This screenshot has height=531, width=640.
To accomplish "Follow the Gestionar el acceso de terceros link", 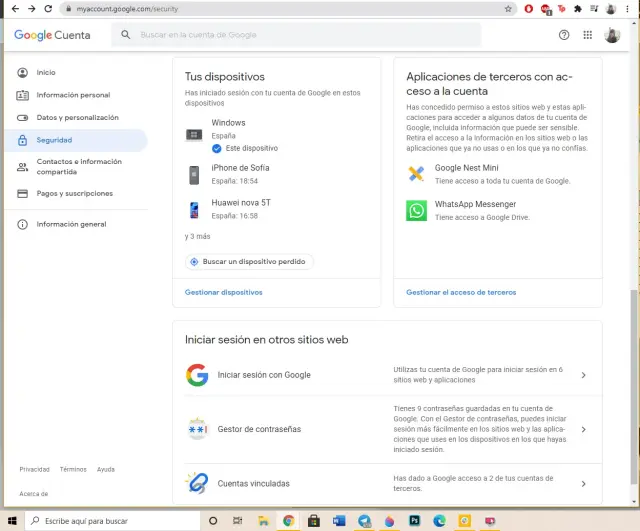I will pyautogui.click(x=461, y=292).
